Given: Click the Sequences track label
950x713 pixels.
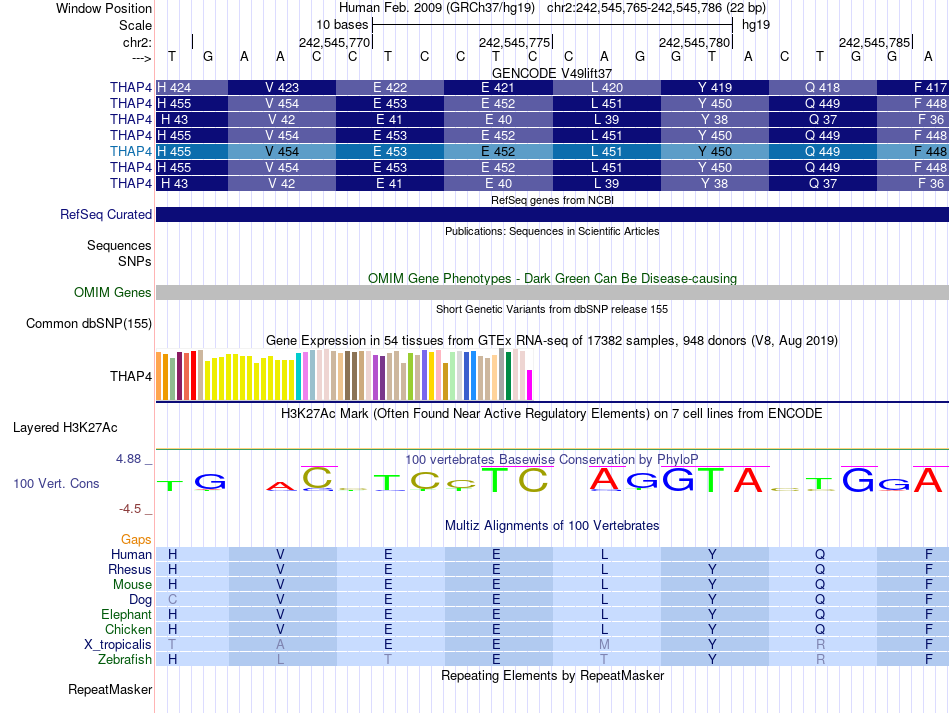Looking at the screenshot, I should [119, 245].
